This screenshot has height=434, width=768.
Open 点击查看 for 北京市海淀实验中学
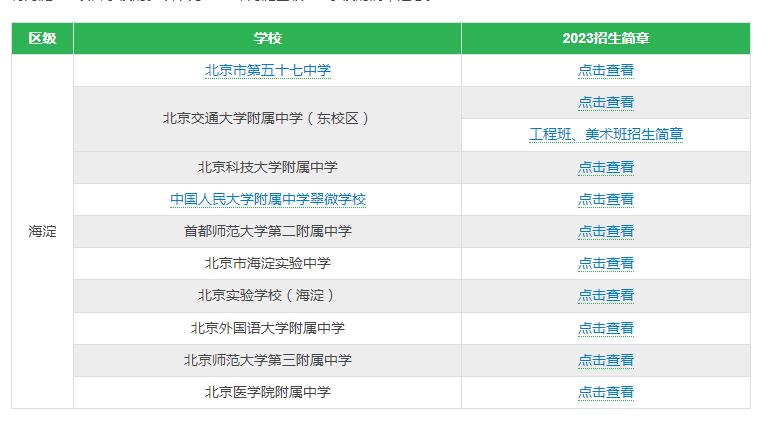click(605, 264)
